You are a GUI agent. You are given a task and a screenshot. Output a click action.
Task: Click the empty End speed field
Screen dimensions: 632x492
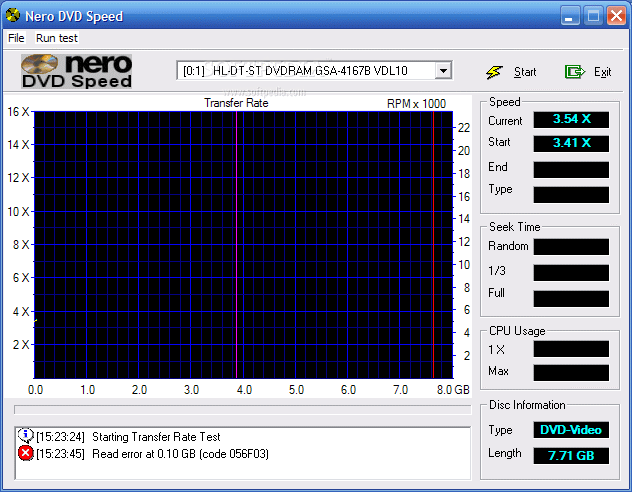coord(571,170)
